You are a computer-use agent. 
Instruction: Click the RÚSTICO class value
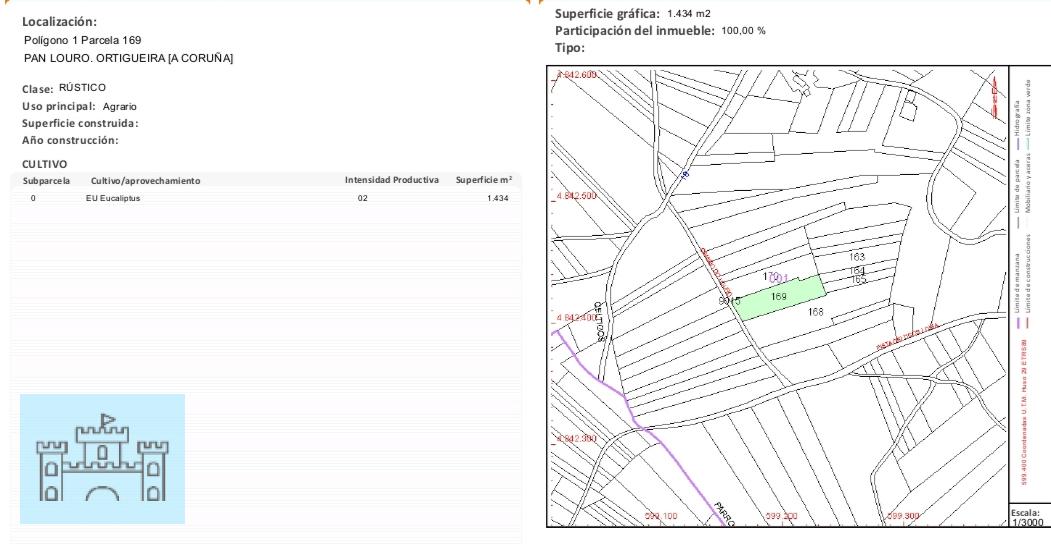coord(82,88)
